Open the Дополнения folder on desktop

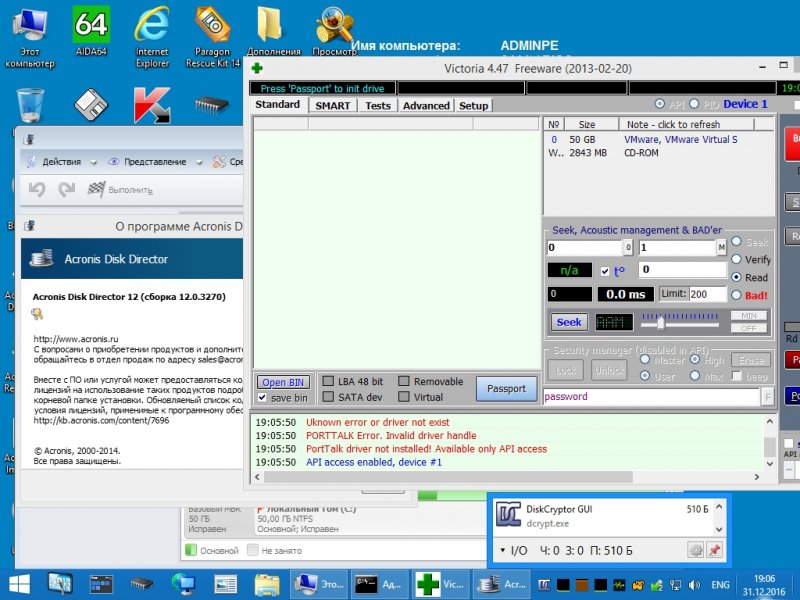(x=273, y=31)
